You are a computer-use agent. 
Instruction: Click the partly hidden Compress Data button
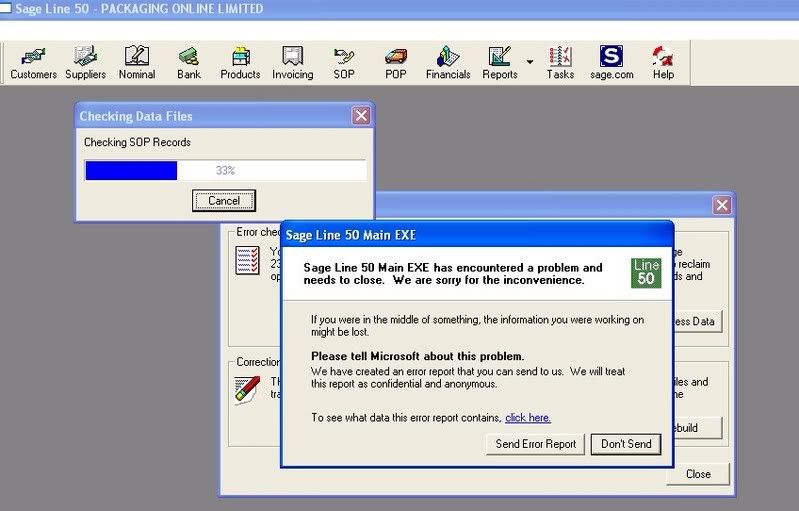pos(698,321)
